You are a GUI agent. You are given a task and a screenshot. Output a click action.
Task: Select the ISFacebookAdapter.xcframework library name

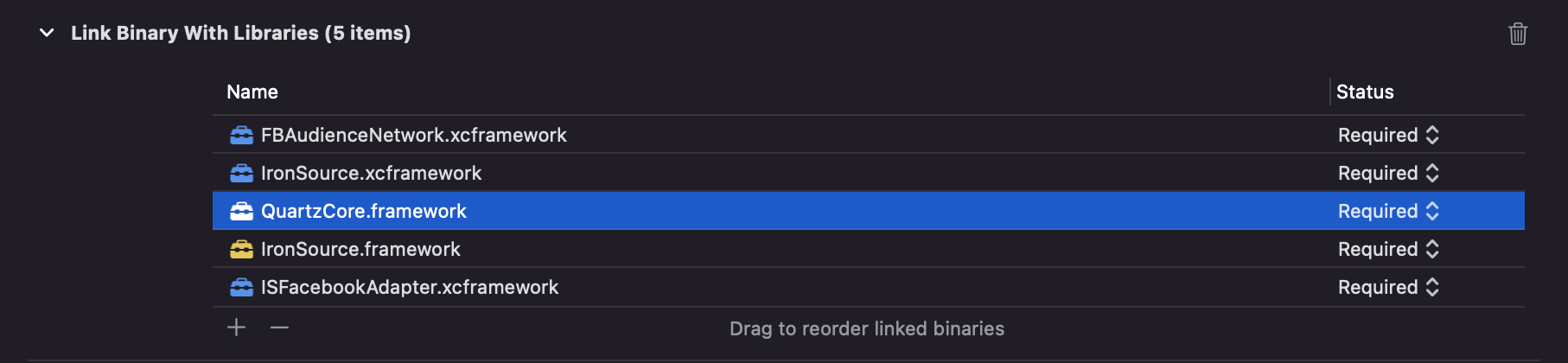(x=410, y=288)
